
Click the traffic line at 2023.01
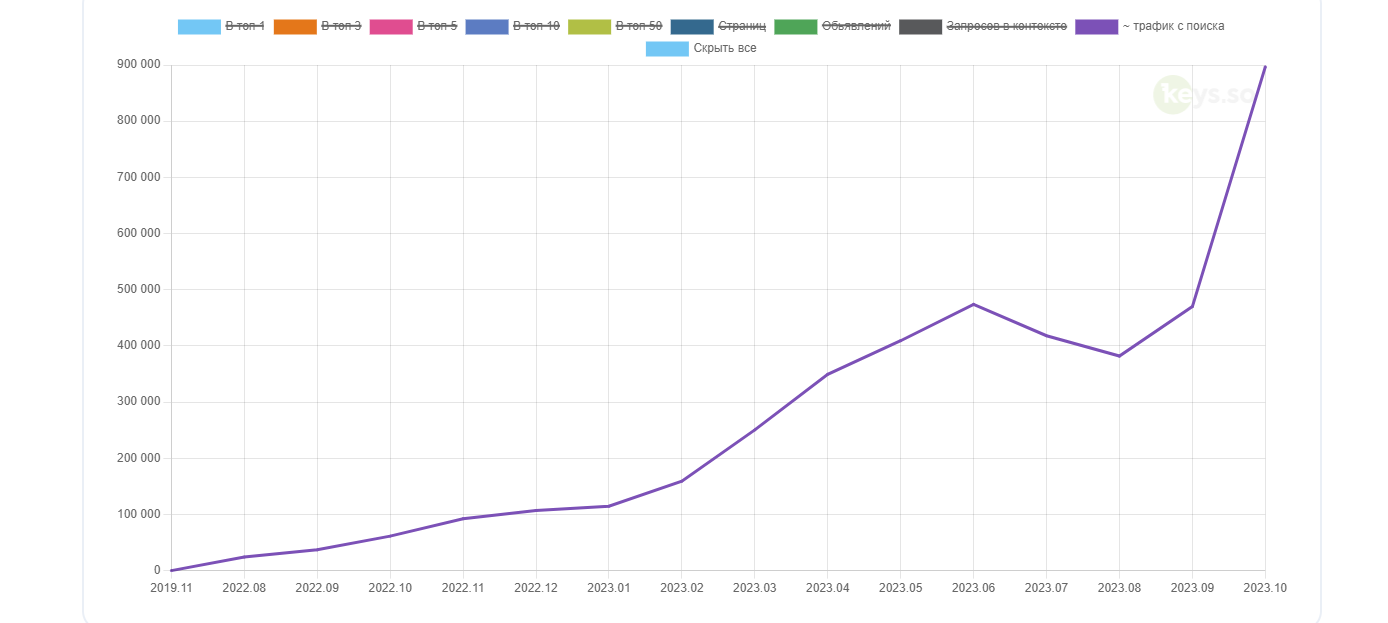608,506
